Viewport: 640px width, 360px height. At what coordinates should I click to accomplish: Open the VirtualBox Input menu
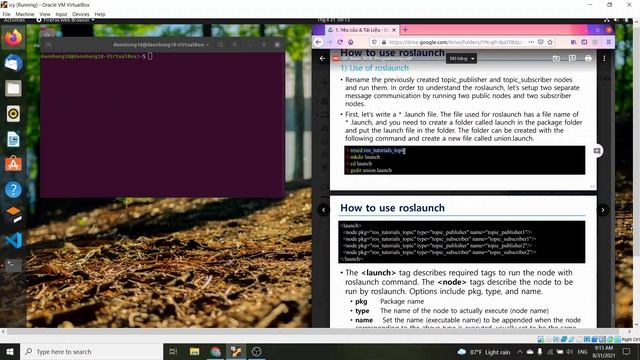[x=61, y=14]
